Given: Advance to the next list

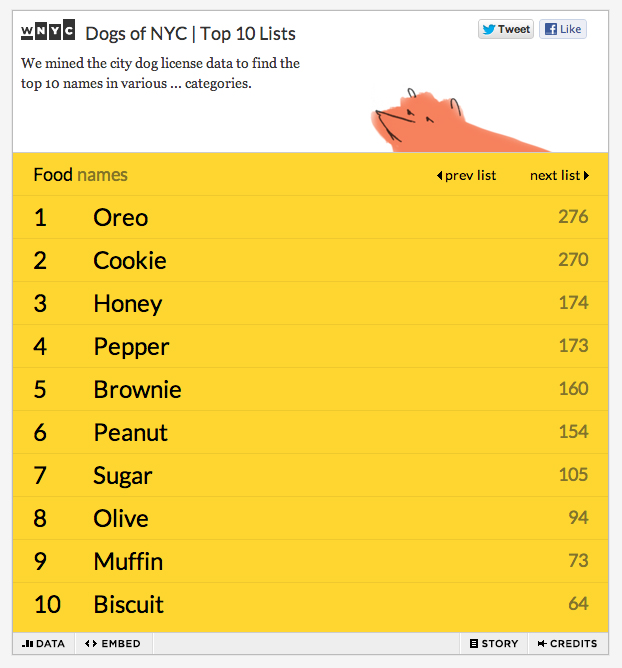Looking at the screenshot, I should point(559,175).
